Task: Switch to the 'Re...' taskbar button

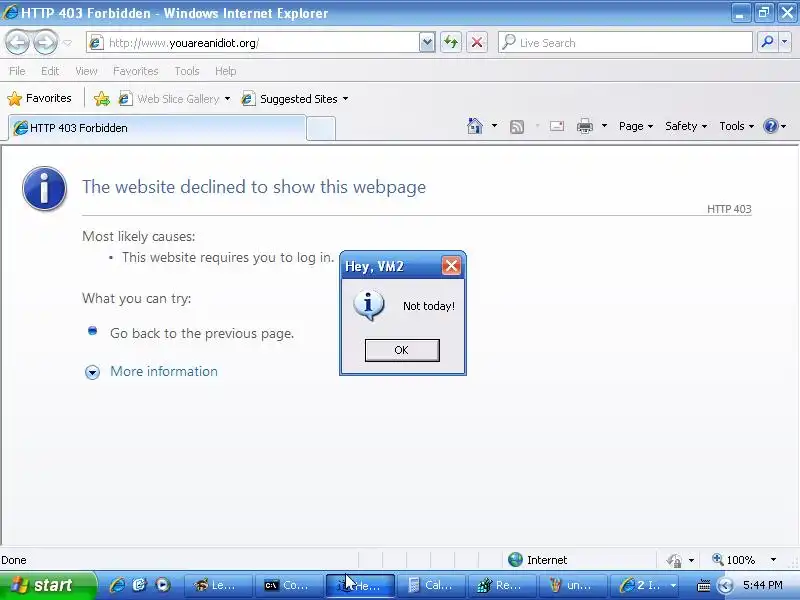Action: [502, 585]
